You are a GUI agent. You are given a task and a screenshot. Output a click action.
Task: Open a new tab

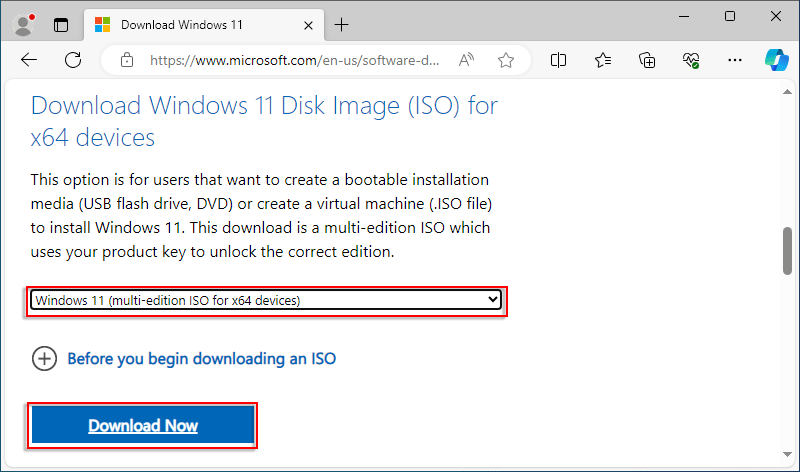(341, 24)
